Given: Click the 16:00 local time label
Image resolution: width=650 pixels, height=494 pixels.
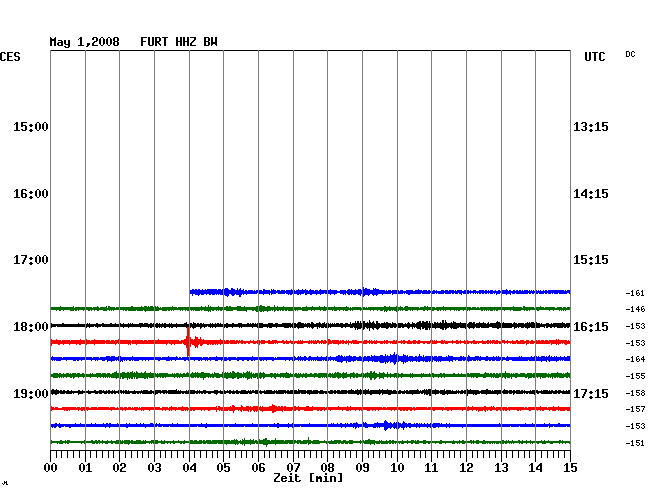Looking at the screenshot, I should point(31,194).
